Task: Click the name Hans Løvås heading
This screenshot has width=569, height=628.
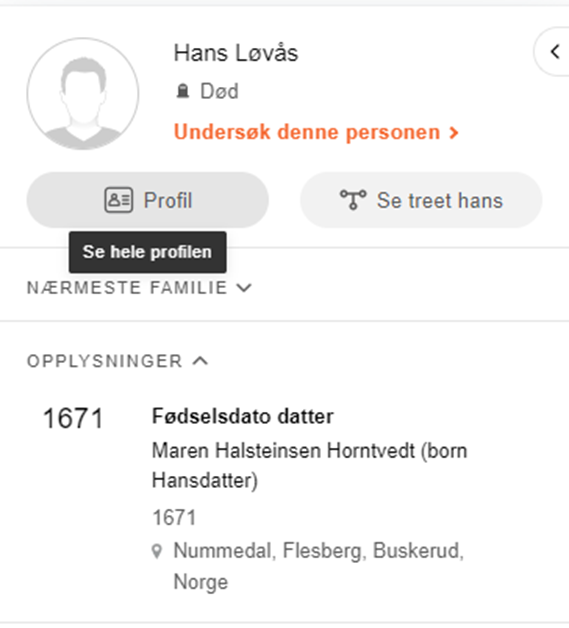Action: pyautogui.click(x=236, y=53)
